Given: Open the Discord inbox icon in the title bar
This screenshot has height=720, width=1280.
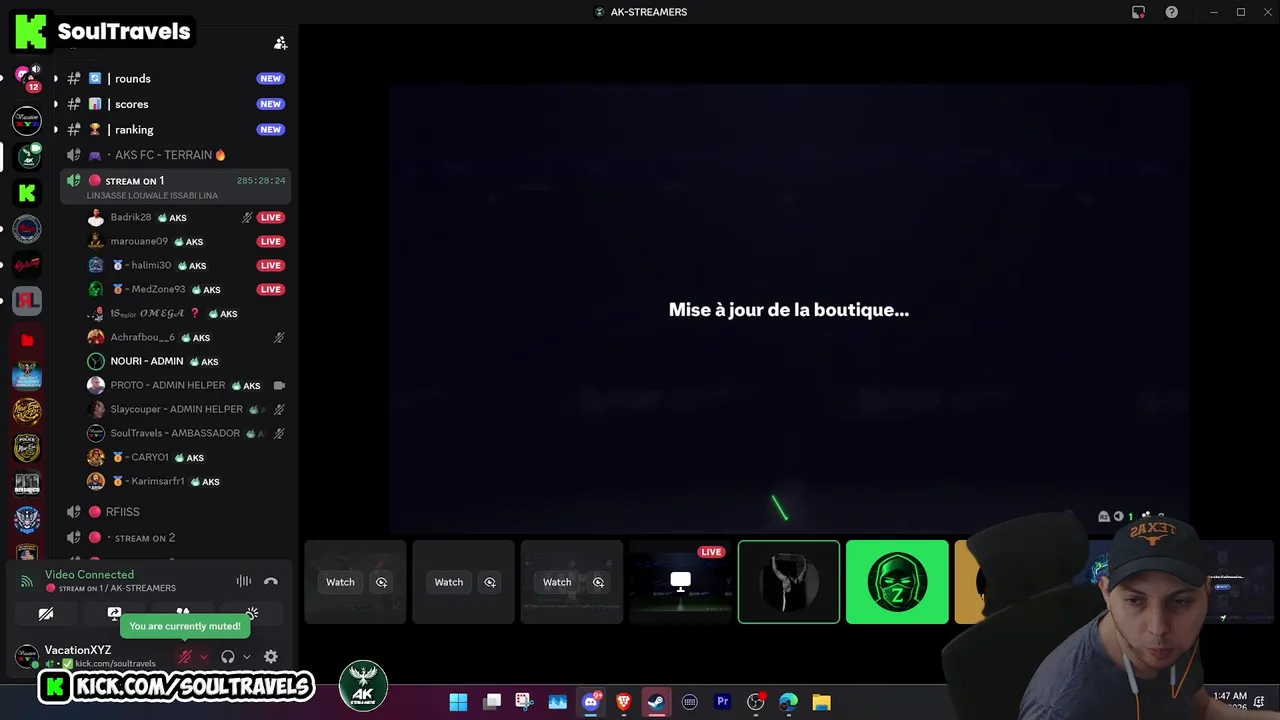Looking at the screenshot, I should point(1138,12).
